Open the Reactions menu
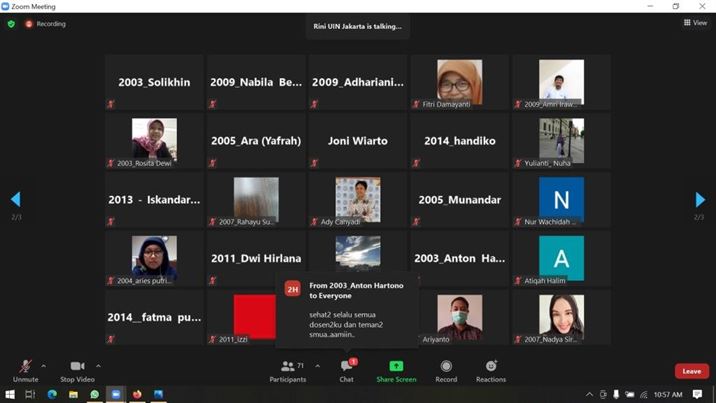 click(491, 370)
